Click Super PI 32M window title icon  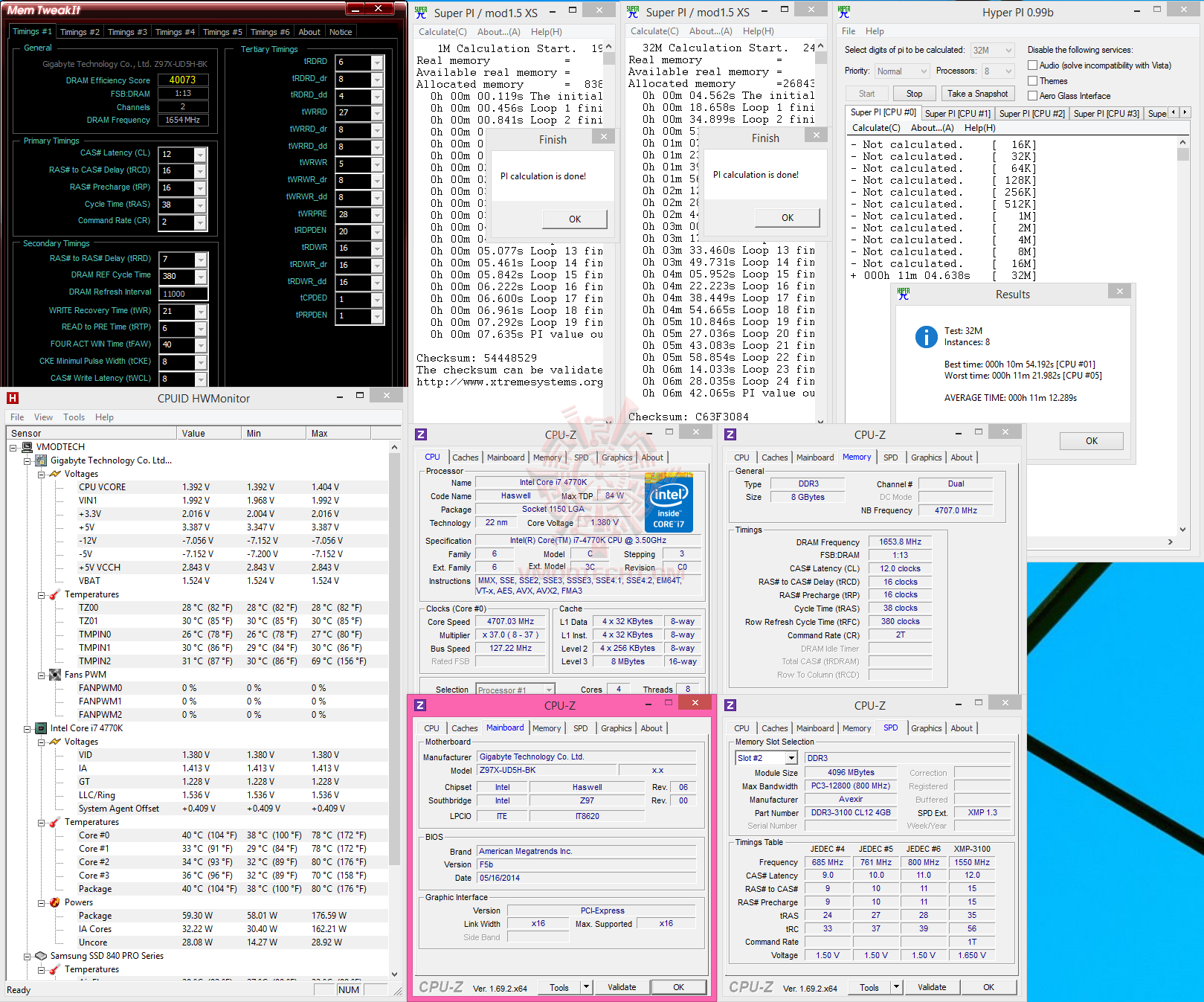(633, 12)
